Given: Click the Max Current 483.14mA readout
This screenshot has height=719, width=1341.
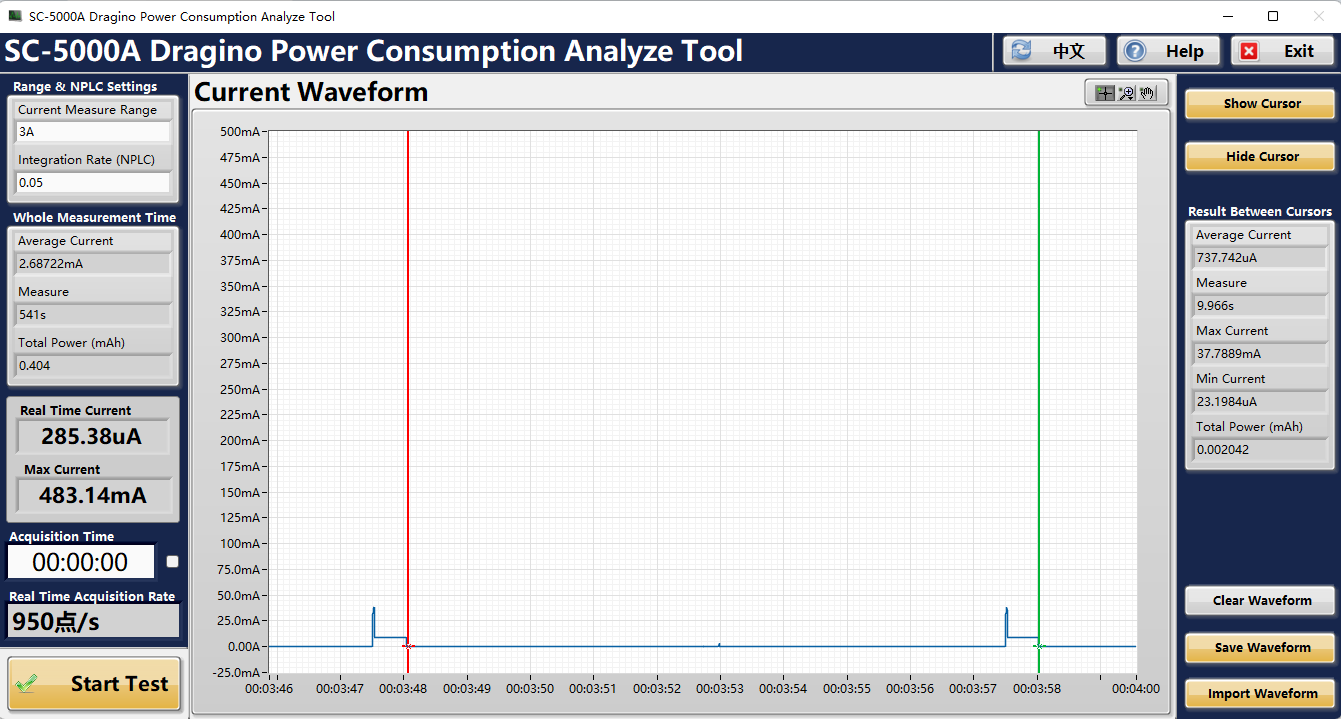Looking at the screenshot, I should tap(93, 495).
